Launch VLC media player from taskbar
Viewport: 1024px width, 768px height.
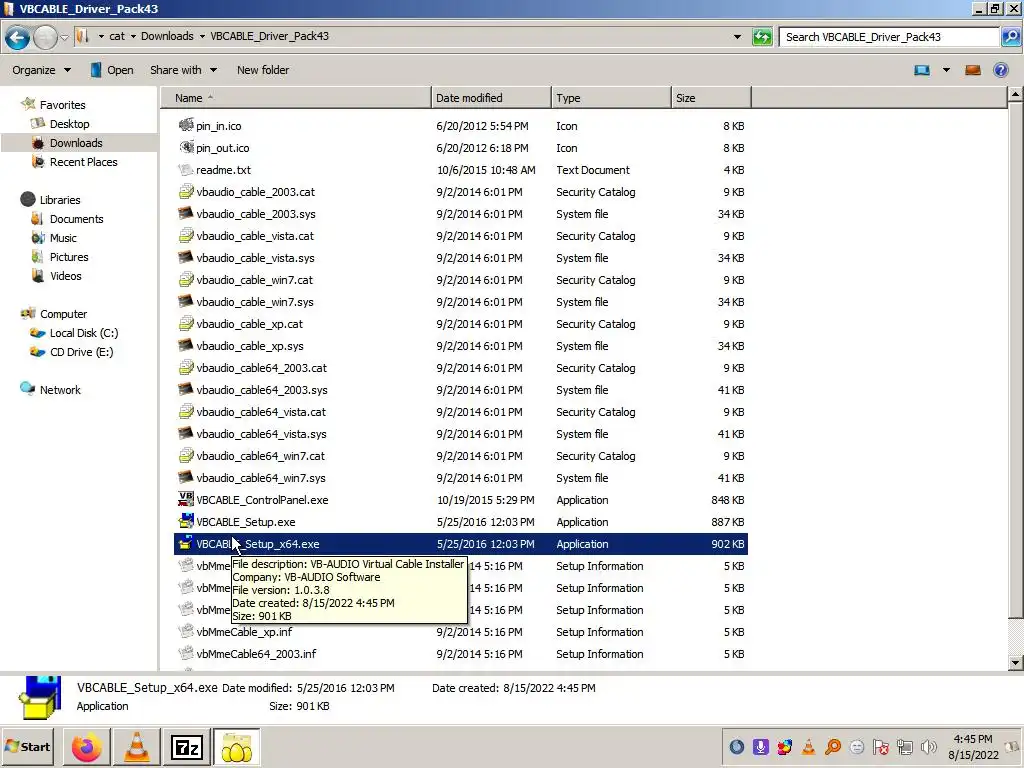tap(136, 747)
